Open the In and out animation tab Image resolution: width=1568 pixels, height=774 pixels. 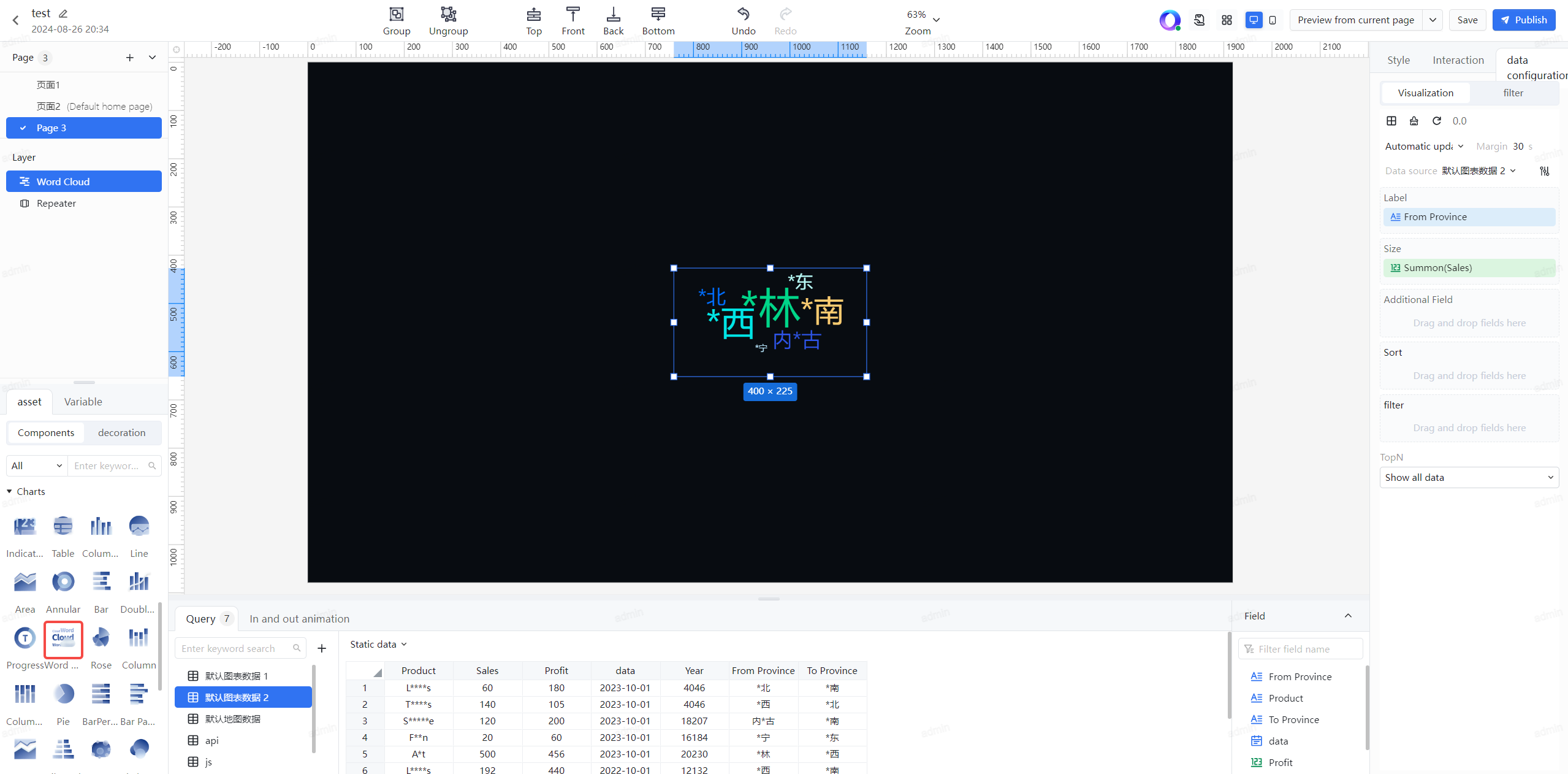(299, 619)
